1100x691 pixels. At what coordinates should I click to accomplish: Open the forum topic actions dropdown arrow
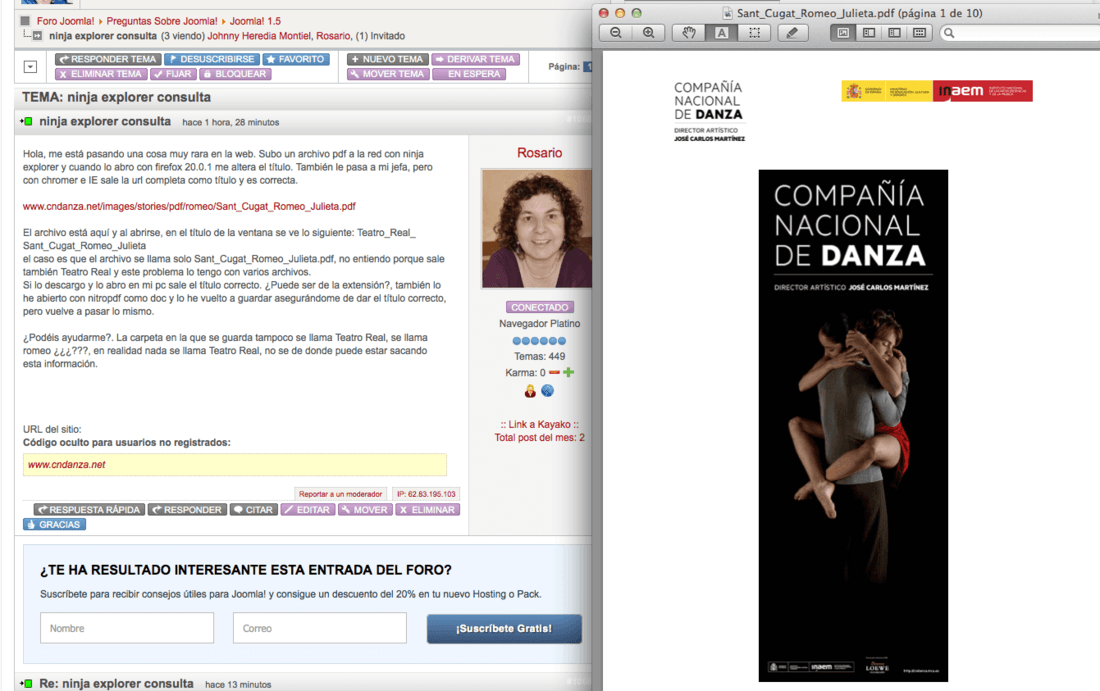[x=30, y=67]
